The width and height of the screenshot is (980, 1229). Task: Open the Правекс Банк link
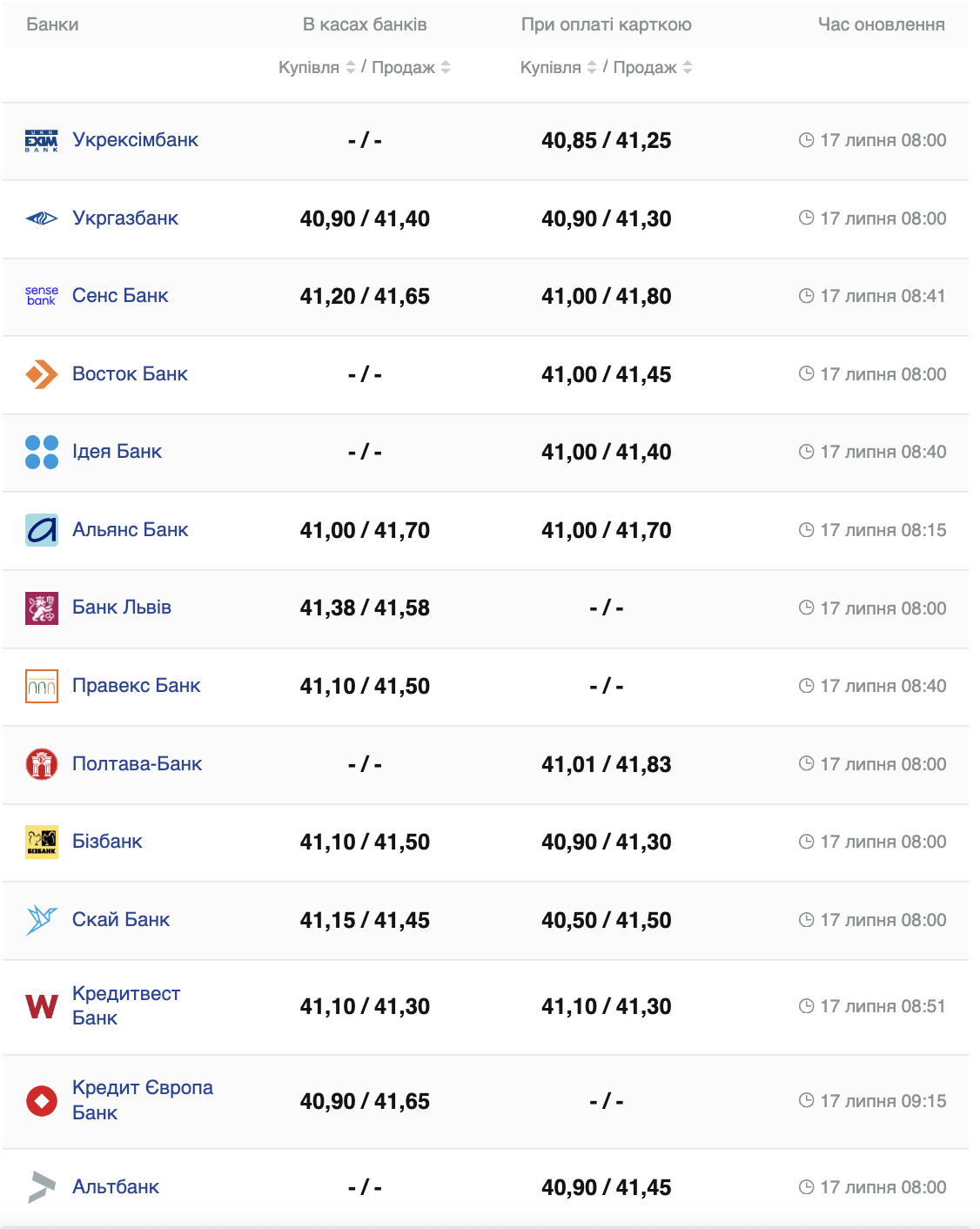[136, 686]
